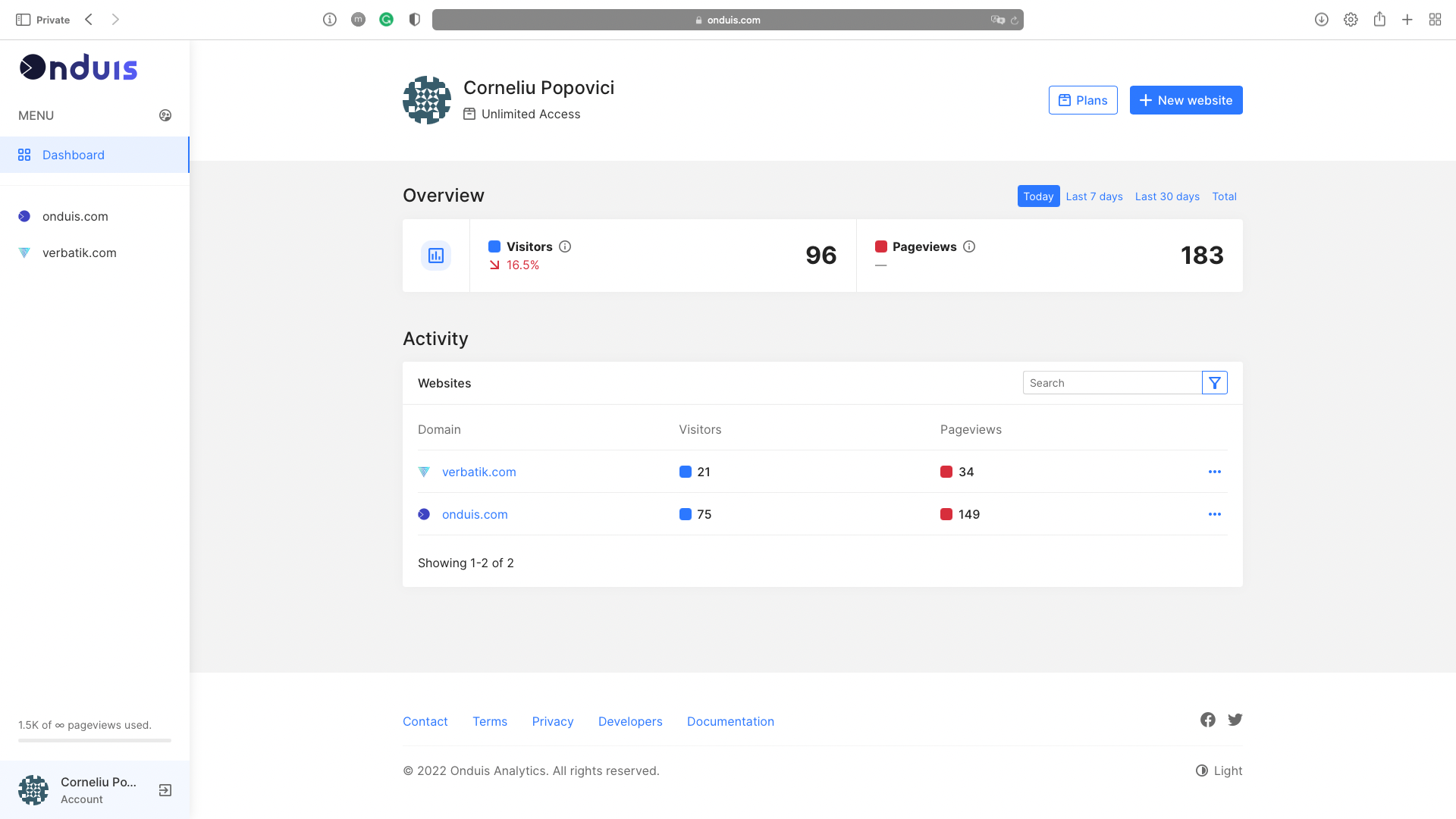Click the onduis.com address bar

click(x=728, y=20)
